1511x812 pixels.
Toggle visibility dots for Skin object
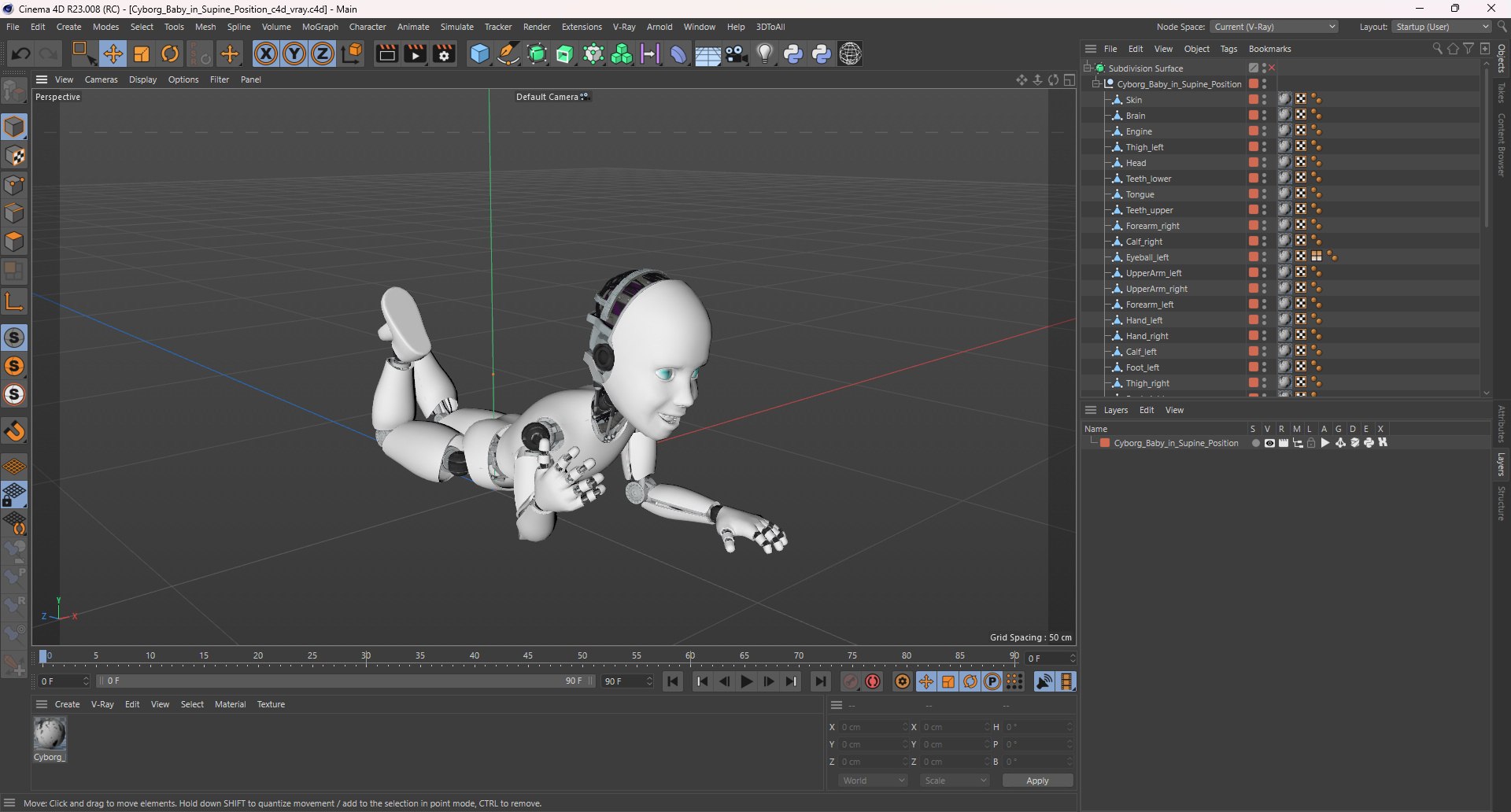click(x=1265, y=100)
